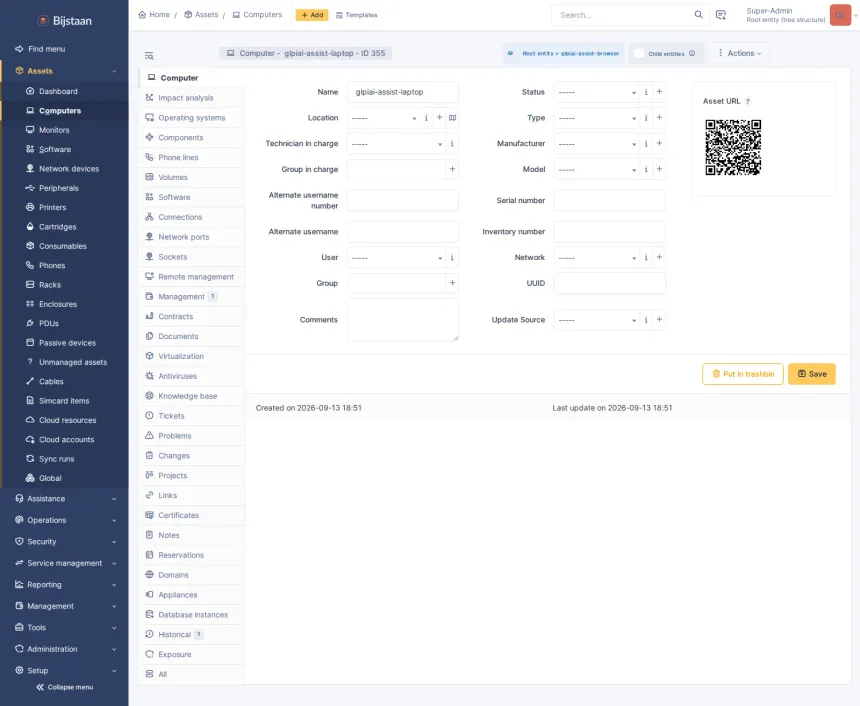860x706 pixels.
Task: Open the Impact analysis tab
Action: tap(191, 98)
